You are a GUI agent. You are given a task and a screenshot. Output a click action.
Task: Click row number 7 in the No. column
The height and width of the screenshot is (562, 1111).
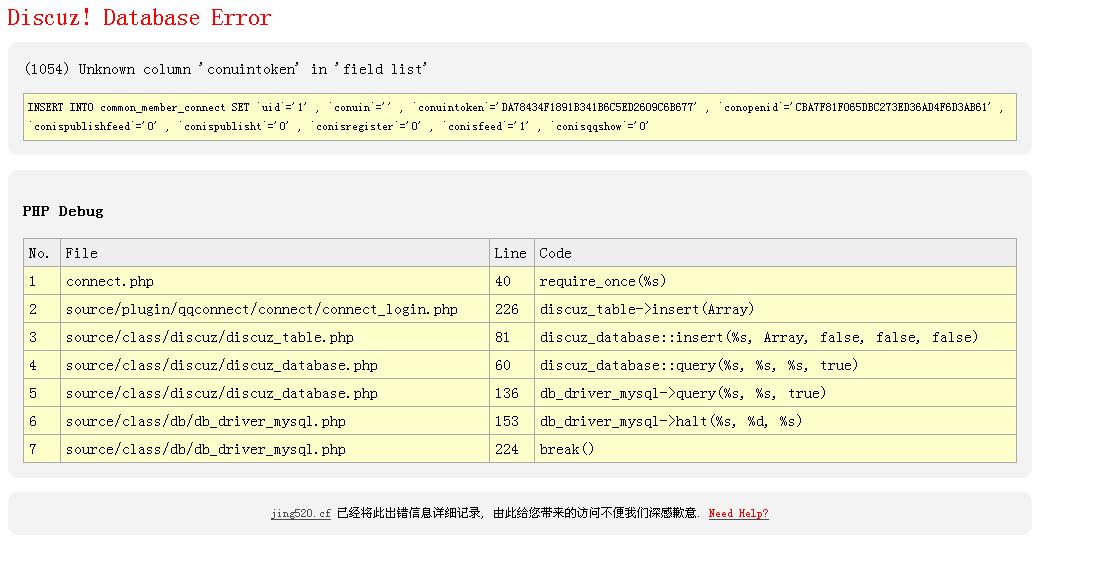pyautogui.click(x=42, y=449)
